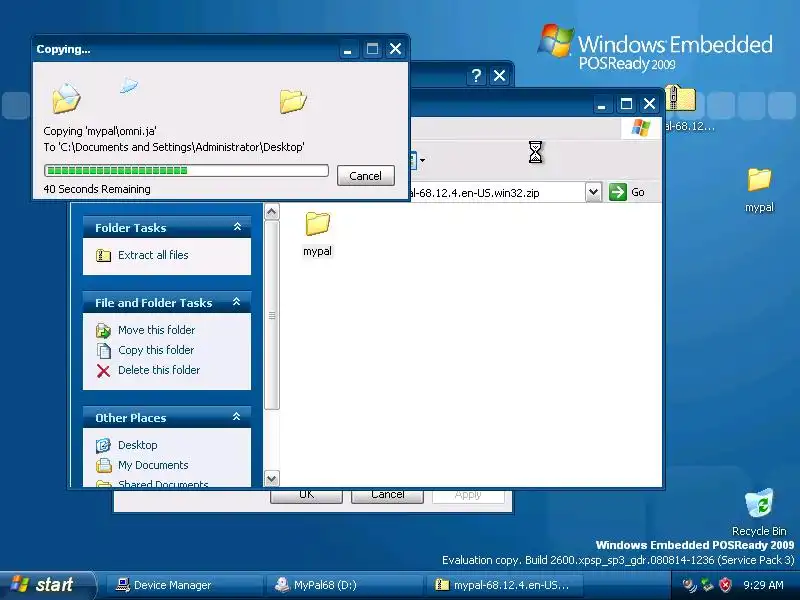Open My Documents from Other Places
The width and height of the screenshot is (800, 600).
pos(153,465)
